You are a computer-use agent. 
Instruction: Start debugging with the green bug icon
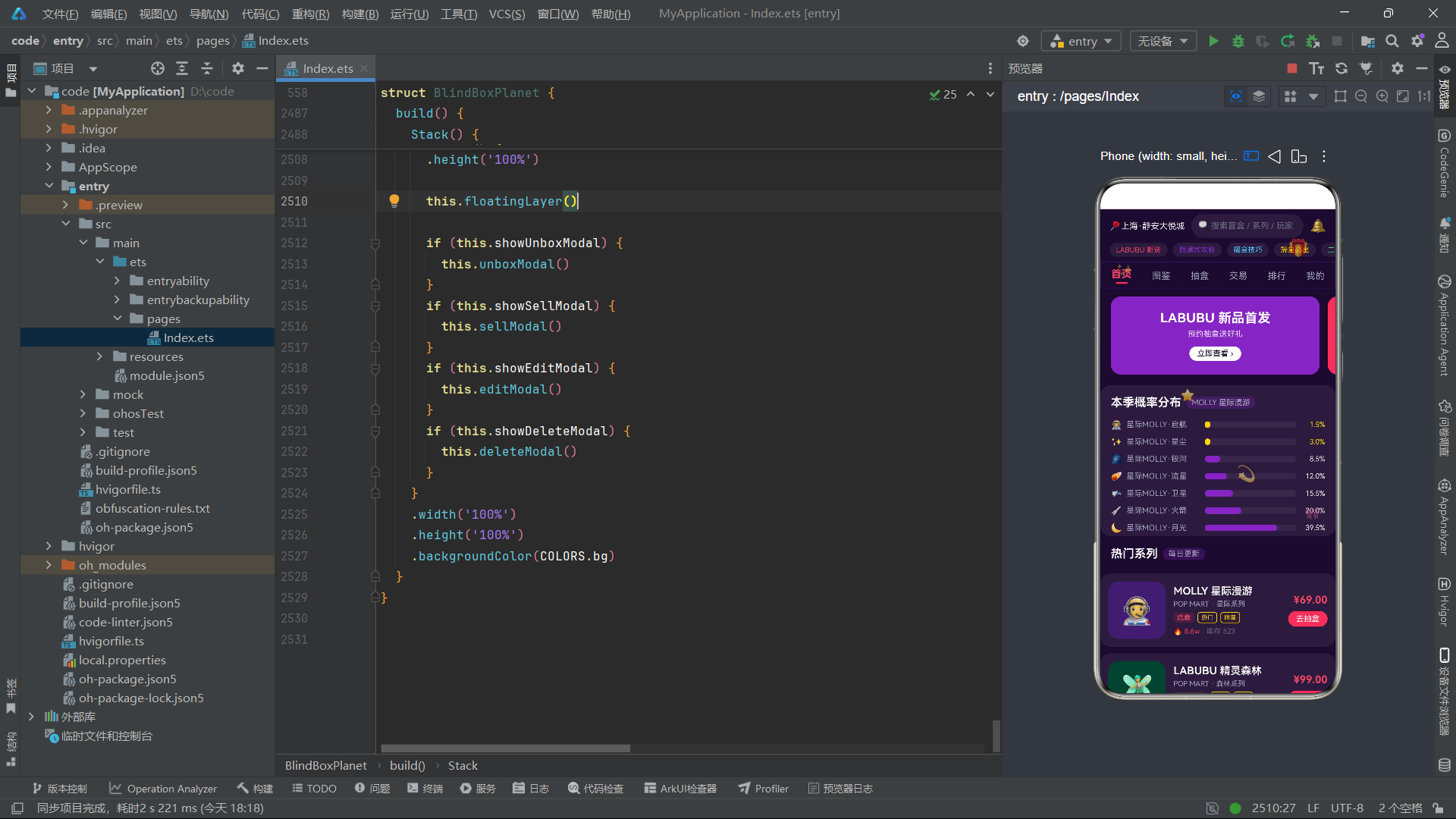(1238, 41)
